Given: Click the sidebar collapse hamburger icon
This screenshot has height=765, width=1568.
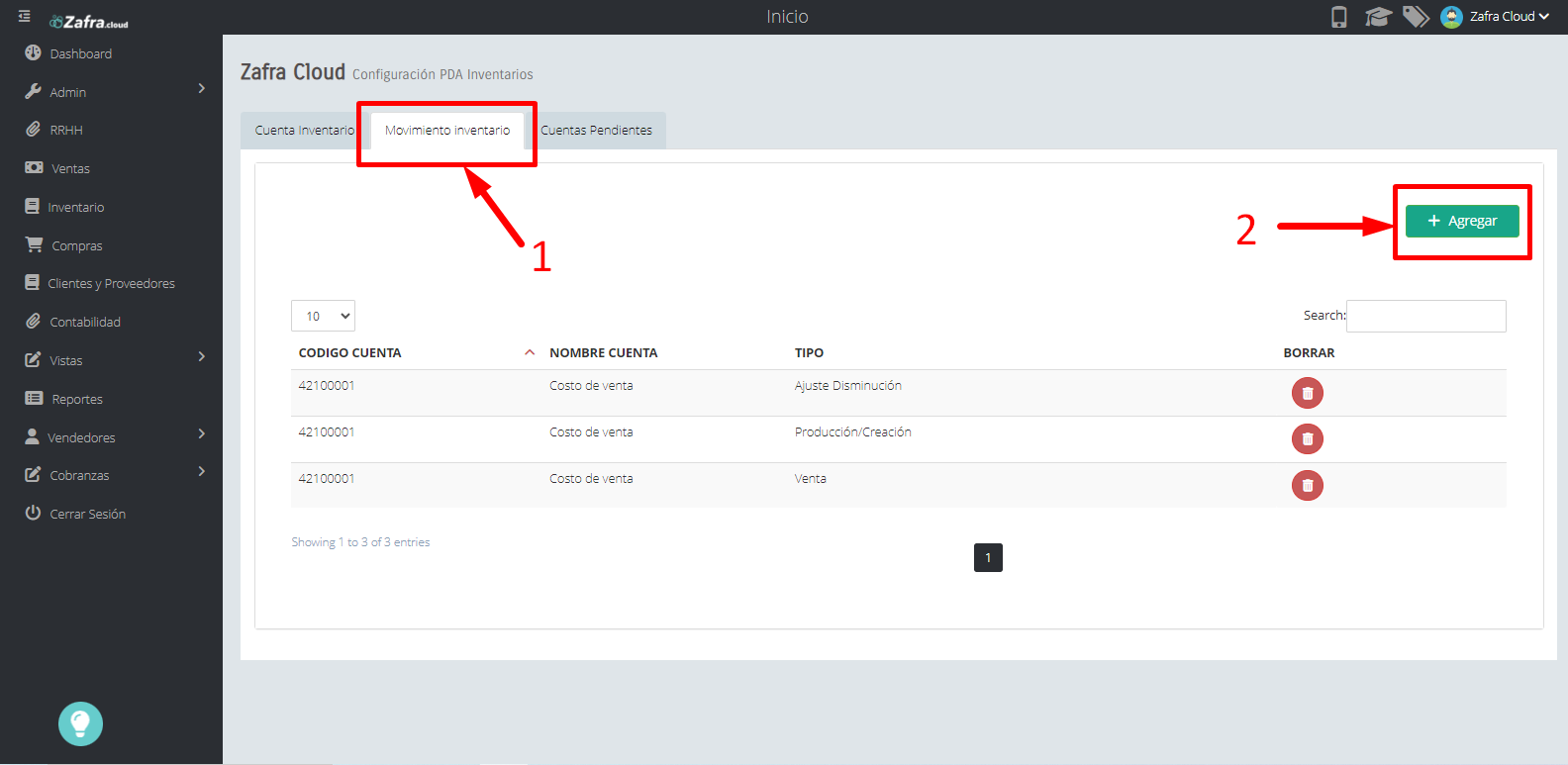Looking at the screenshot, I should point(25,17).
